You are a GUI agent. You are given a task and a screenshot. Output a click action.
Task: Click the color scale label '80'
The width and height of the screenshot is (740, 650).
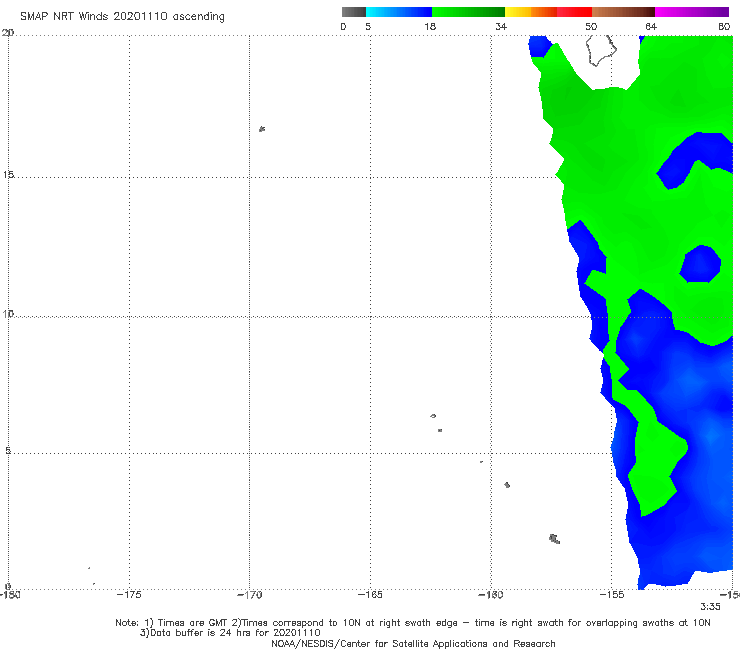click(724, 26)
